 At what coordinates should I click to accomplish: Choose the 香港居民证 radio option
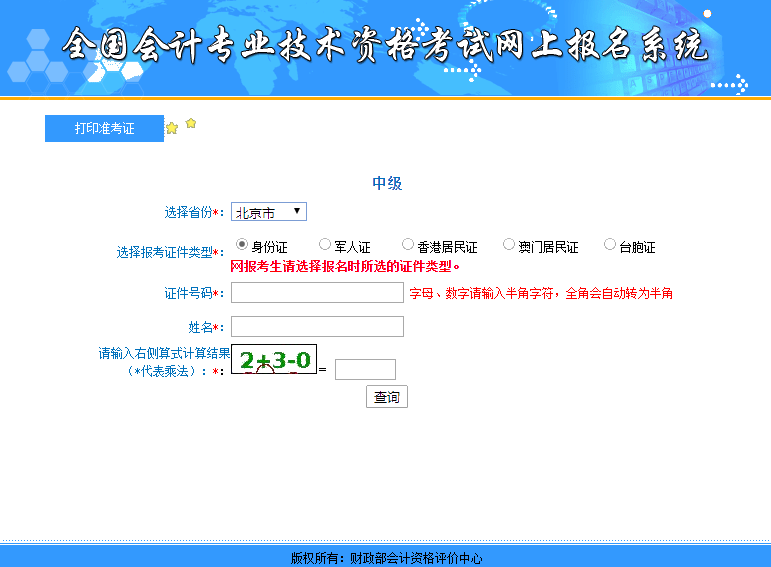click(x=408, y=244)
